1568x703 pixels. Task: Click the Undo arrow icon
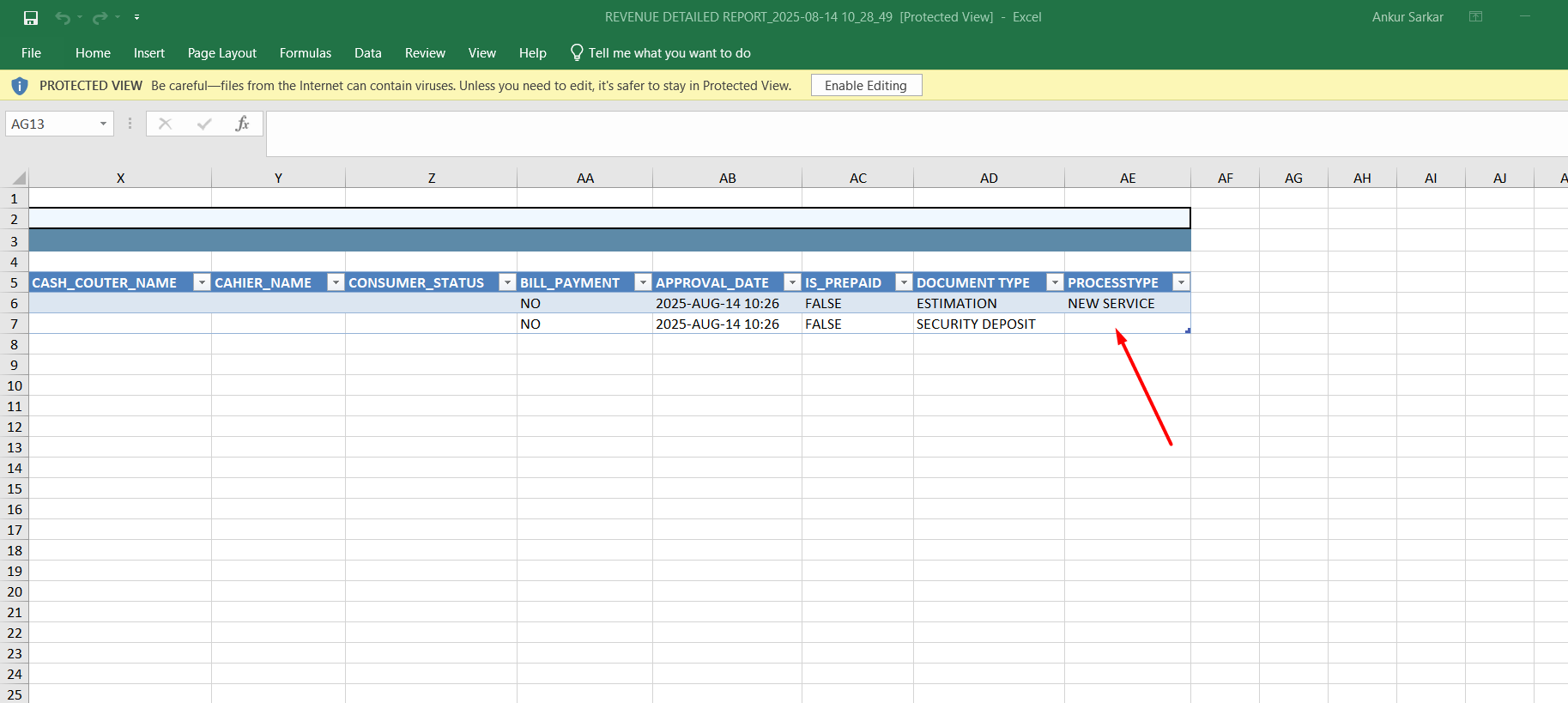tap(63, 17)
